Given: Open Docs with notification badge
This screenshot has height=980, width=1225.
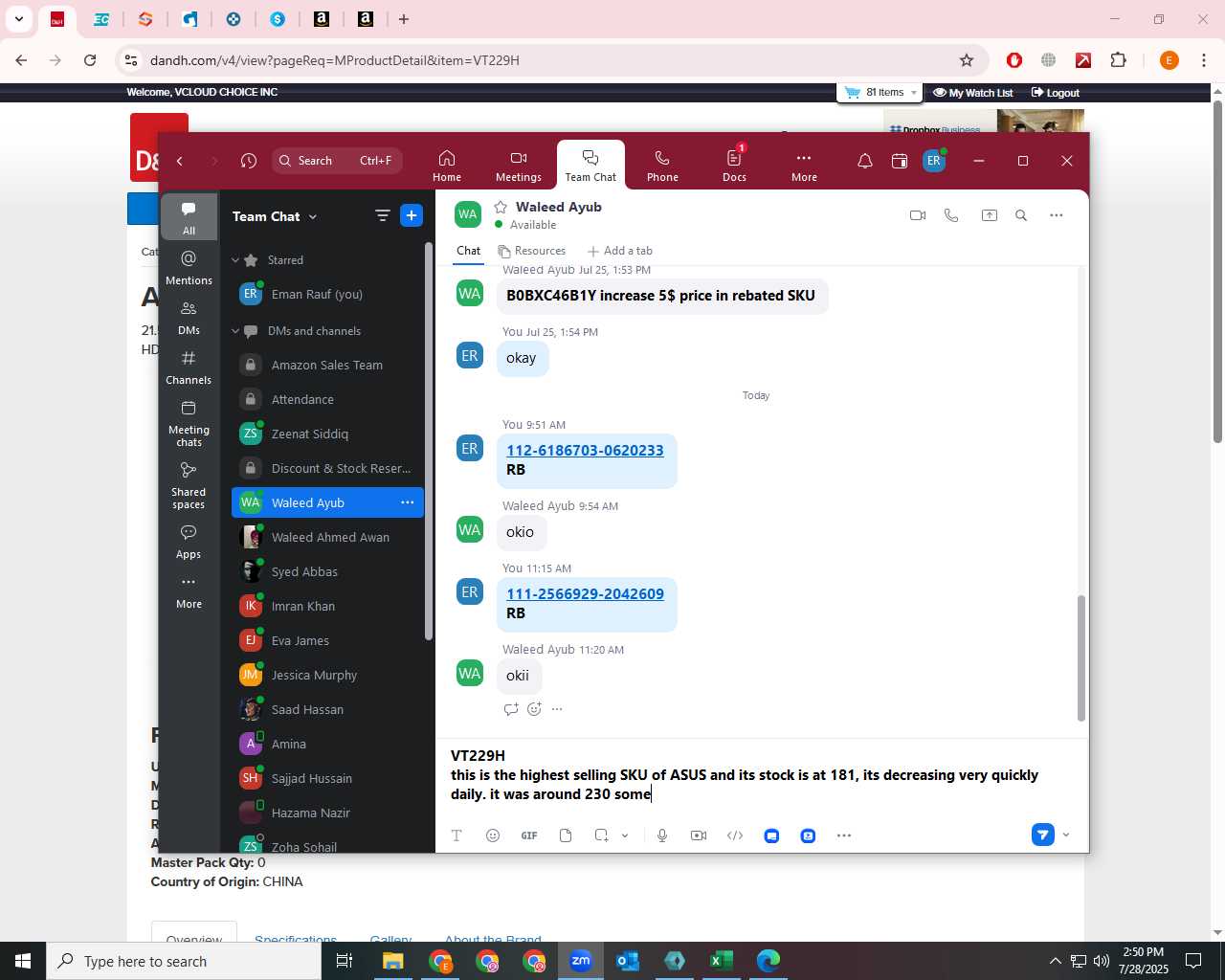Looking at the screenshot, I should click(x=734, y=165).
